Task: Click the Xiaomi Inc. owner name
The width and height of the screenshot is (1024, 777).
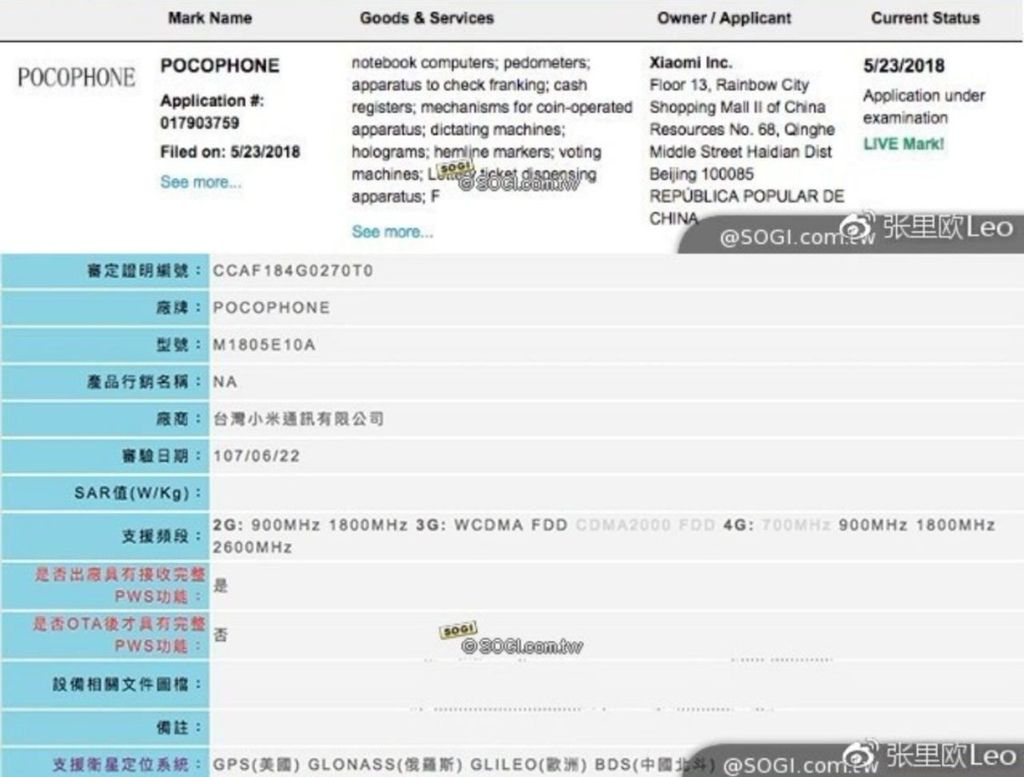Action: (690, 62)
